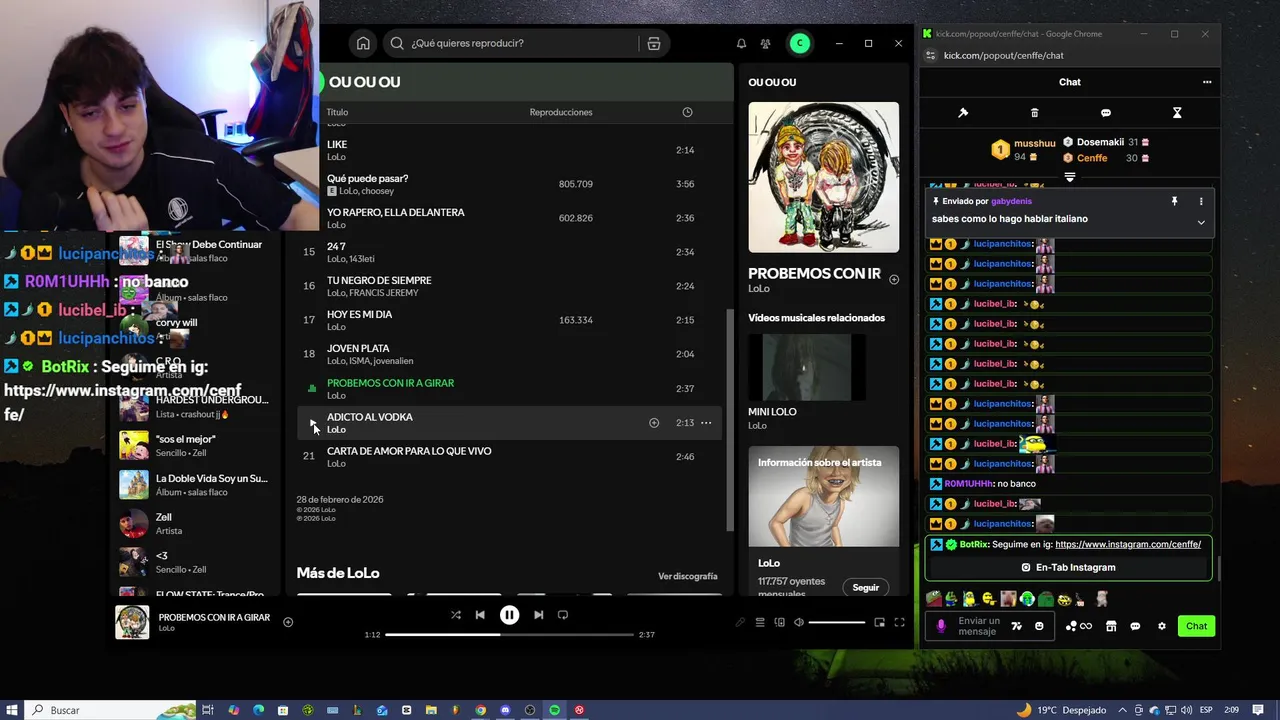Toggle the chat bubble mode icon
This screenshot has width=1280, height=720.
coord(1106,113)
